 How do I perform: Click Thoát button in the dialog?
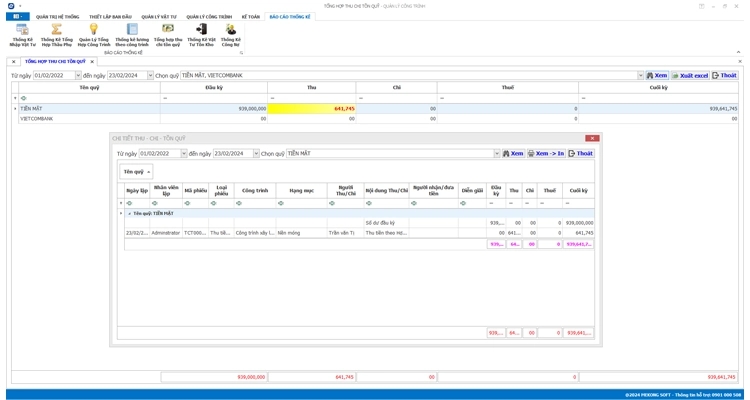[581, 154]
